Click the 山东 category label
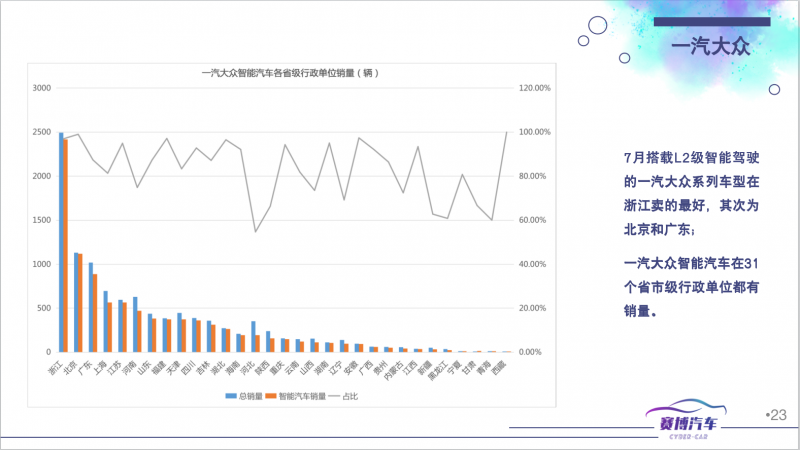Viewport: 800px width, 450px height. point(144,367)
